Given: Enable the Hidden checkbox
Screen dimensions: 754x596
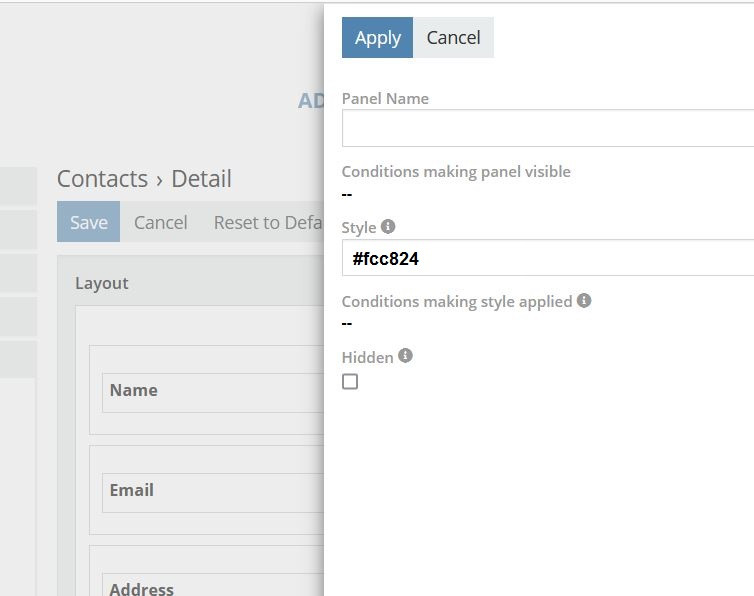Looking at the screenshot, I should click(350, 381).
